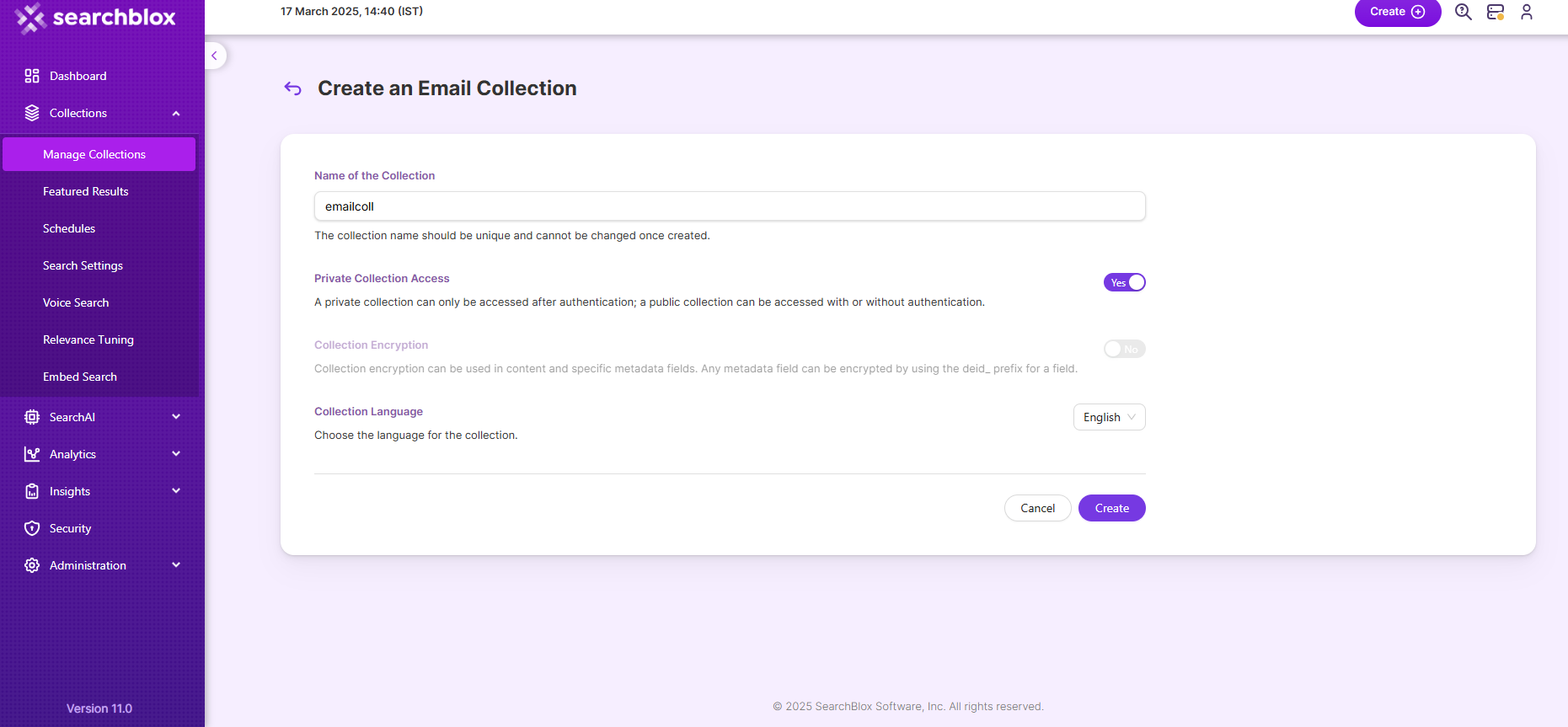Click the form Create button
Viewport: 1568px width, 727px height.
click(1111, 508)
